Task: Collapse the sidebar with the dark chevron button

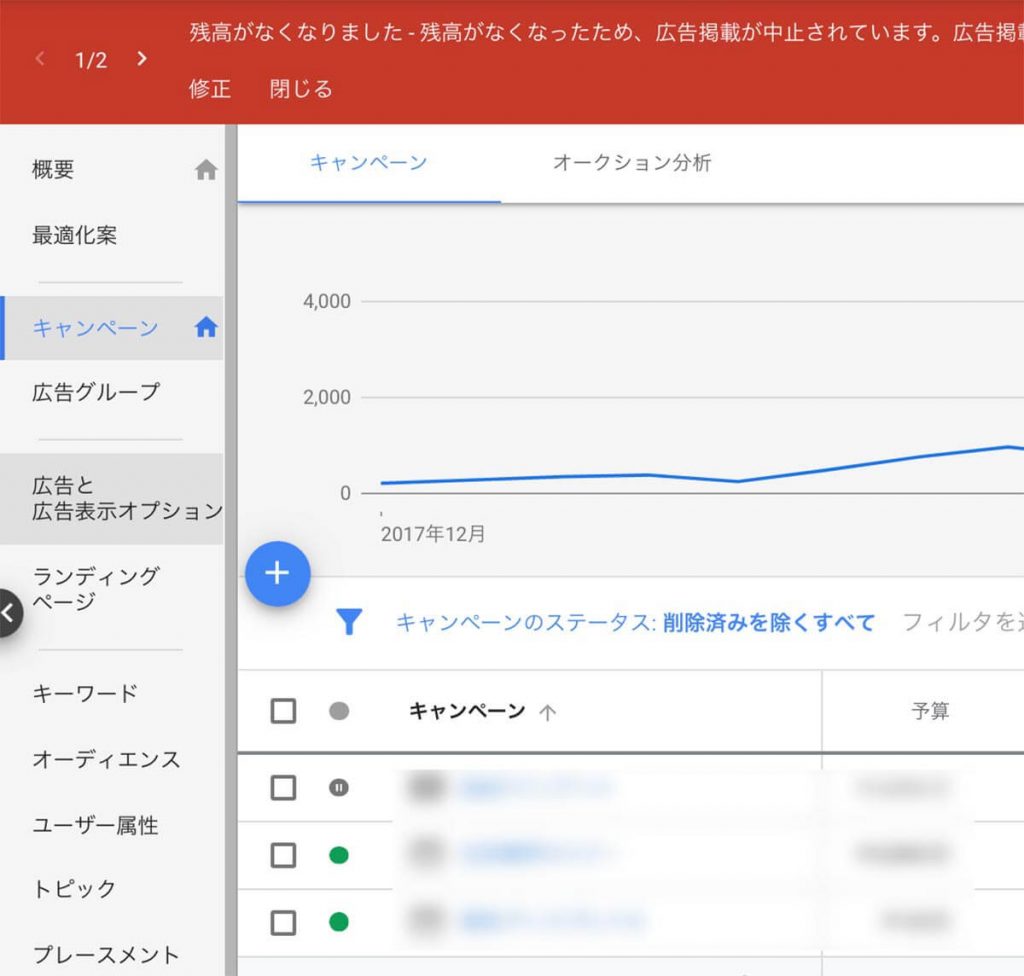Action: (9, 613)
